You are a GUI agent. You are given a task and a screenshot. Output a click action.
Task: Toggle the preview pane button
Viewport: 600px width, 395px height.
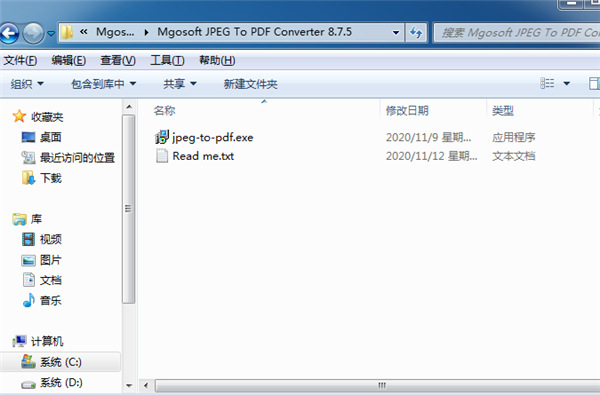[x=593, y=83]
